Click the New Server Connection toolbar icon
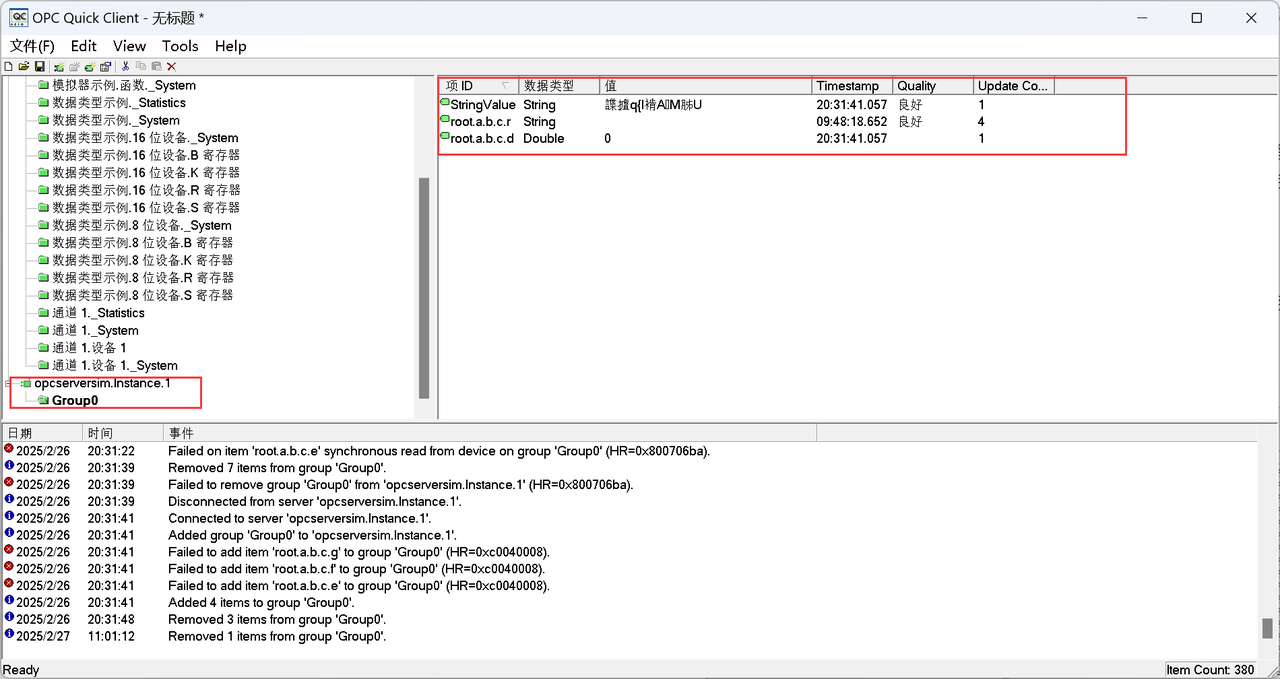 pyautogui.click(x=59, y=66)
